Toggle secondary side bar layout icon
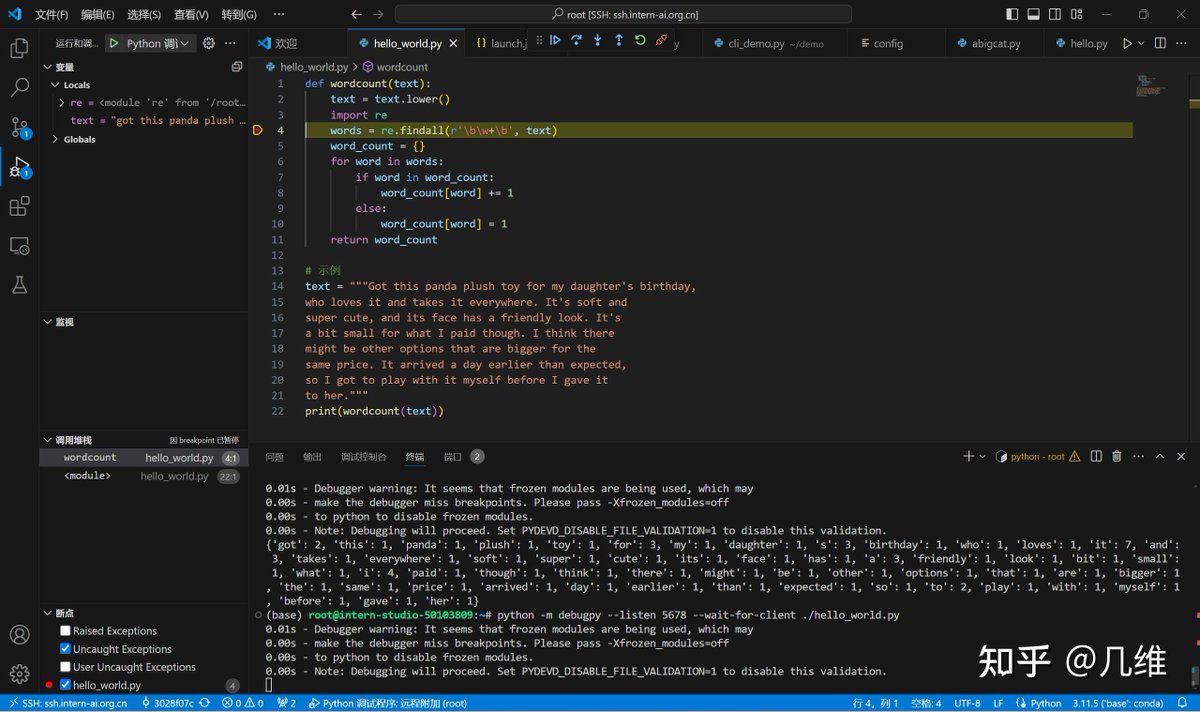This screenshot has height=712, width=1200. click(1054, 14)
